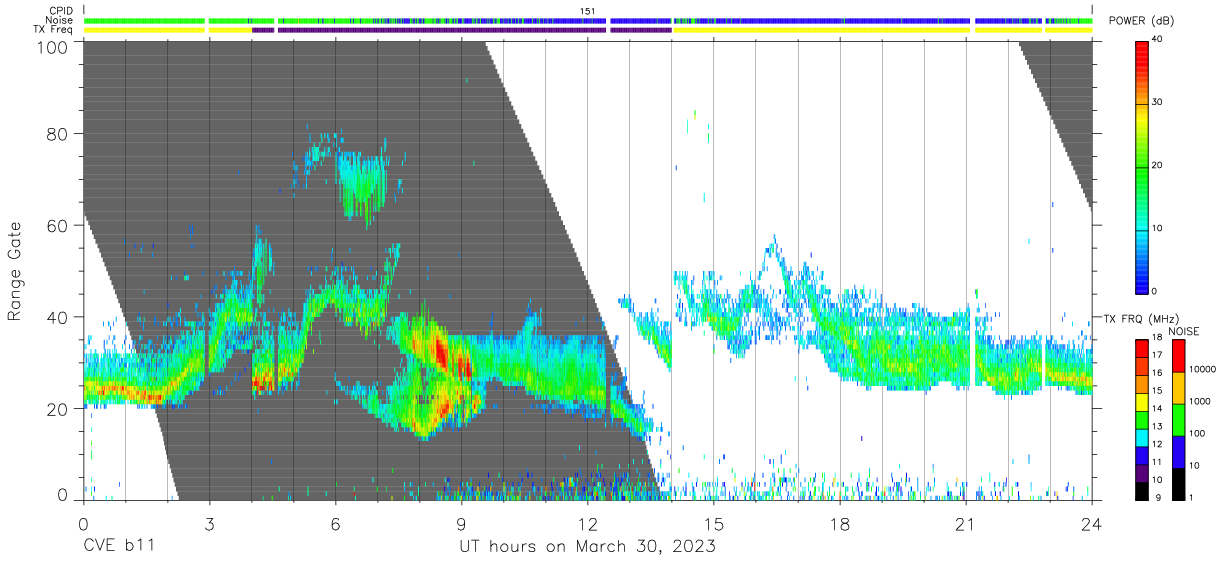The width and height of the screenshot is (1228, 567).
Task: Click the x-axis tick label "6"
Action: pyautogui.click(x=335, y=523)
